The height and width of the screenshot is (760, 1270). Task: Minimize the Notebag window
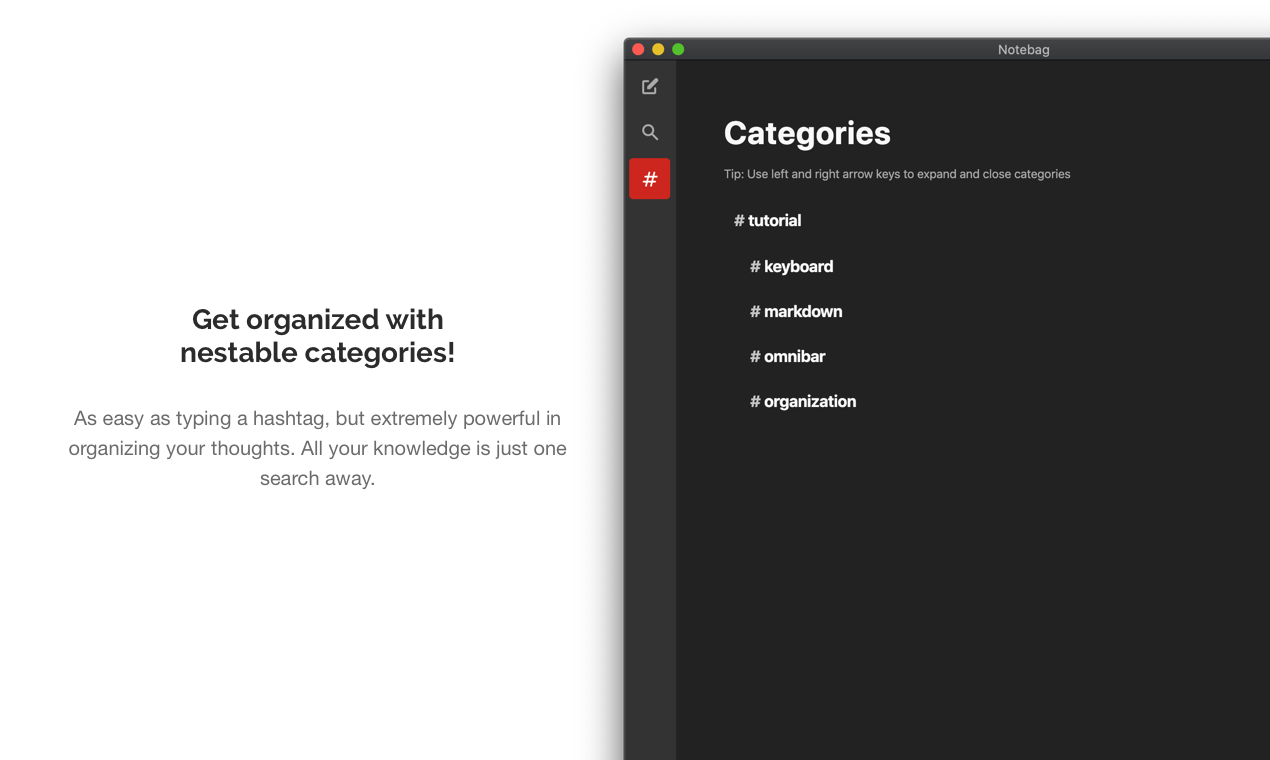[658, 49]
